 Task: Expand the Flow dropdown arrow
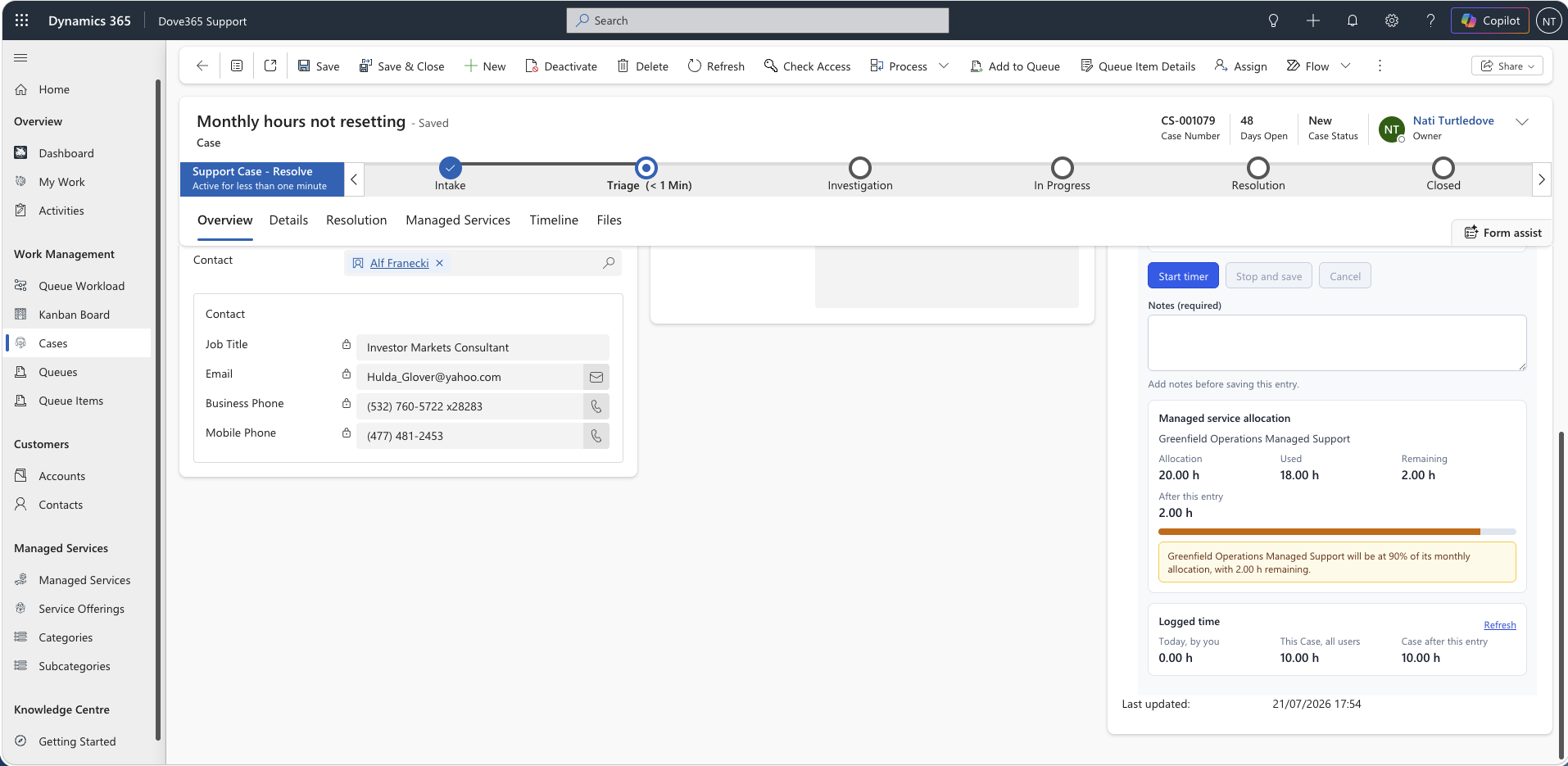[x=1345, y=66]
